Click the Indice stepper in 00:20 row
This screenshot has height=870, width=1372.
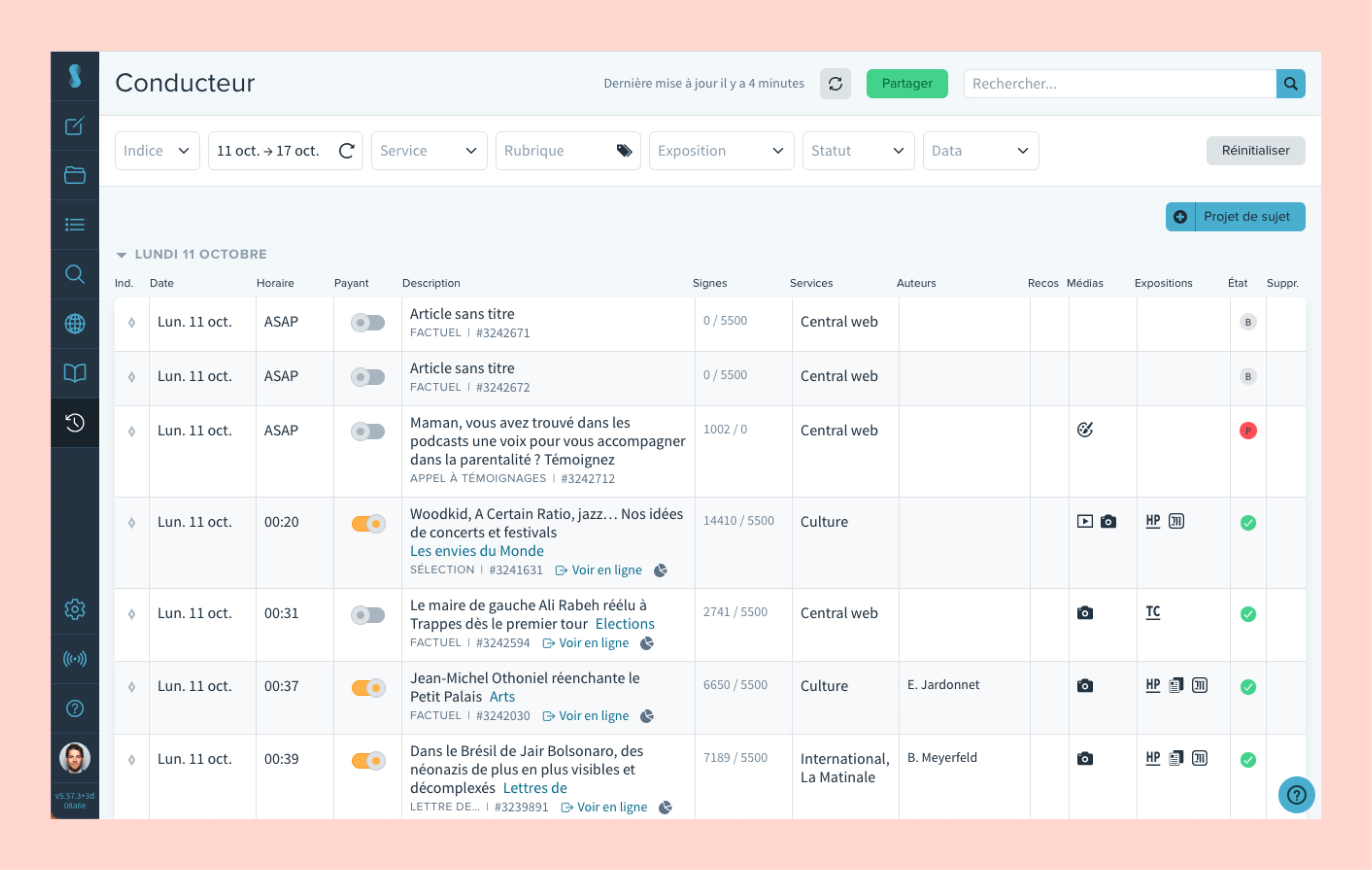132,523
